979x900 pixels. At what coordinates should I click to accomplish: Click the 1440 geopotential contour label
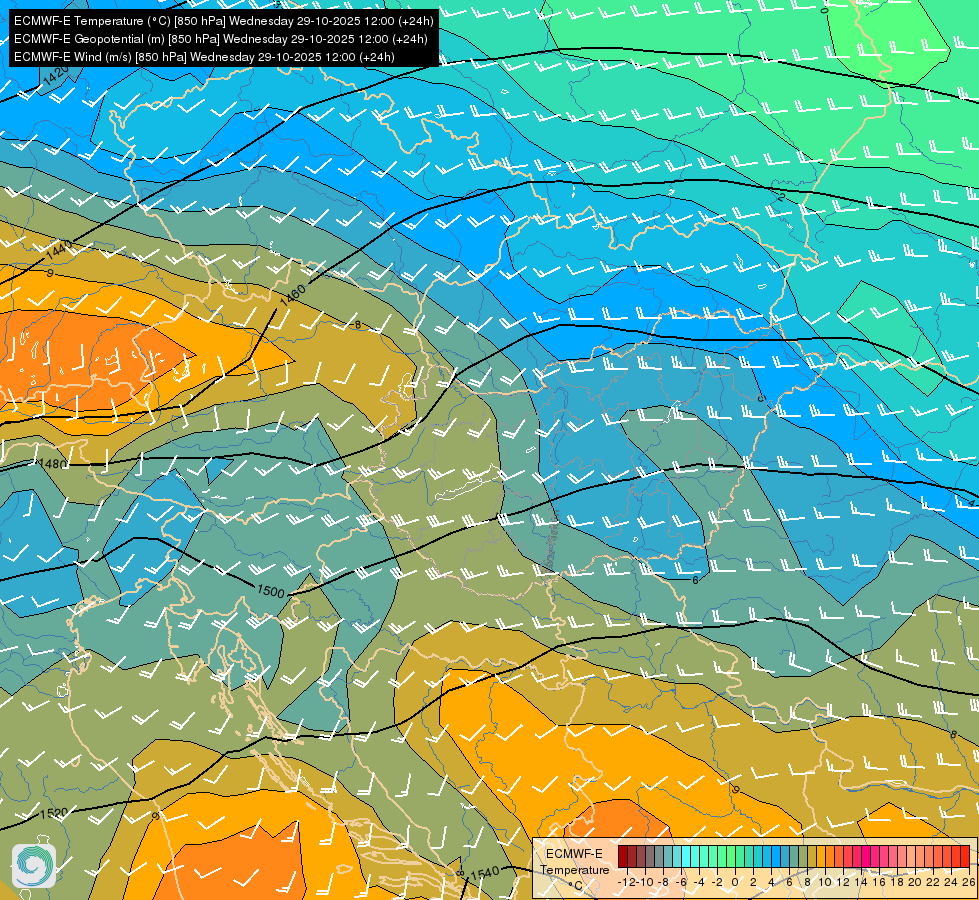point(59,250)
